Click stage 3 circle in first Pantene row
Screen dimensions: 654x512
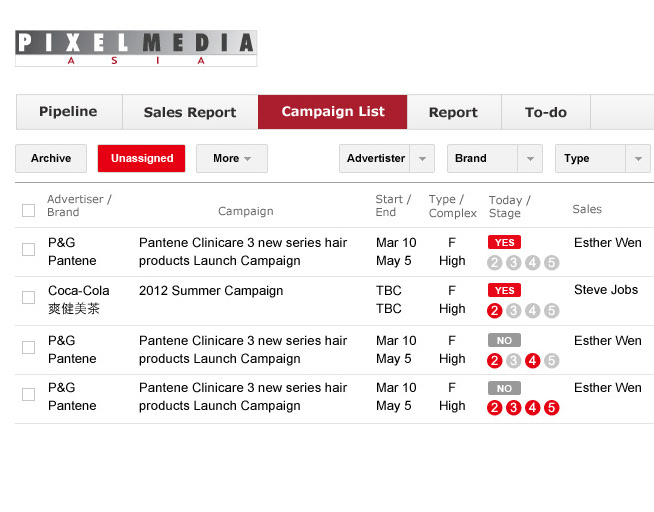(513, 263)
